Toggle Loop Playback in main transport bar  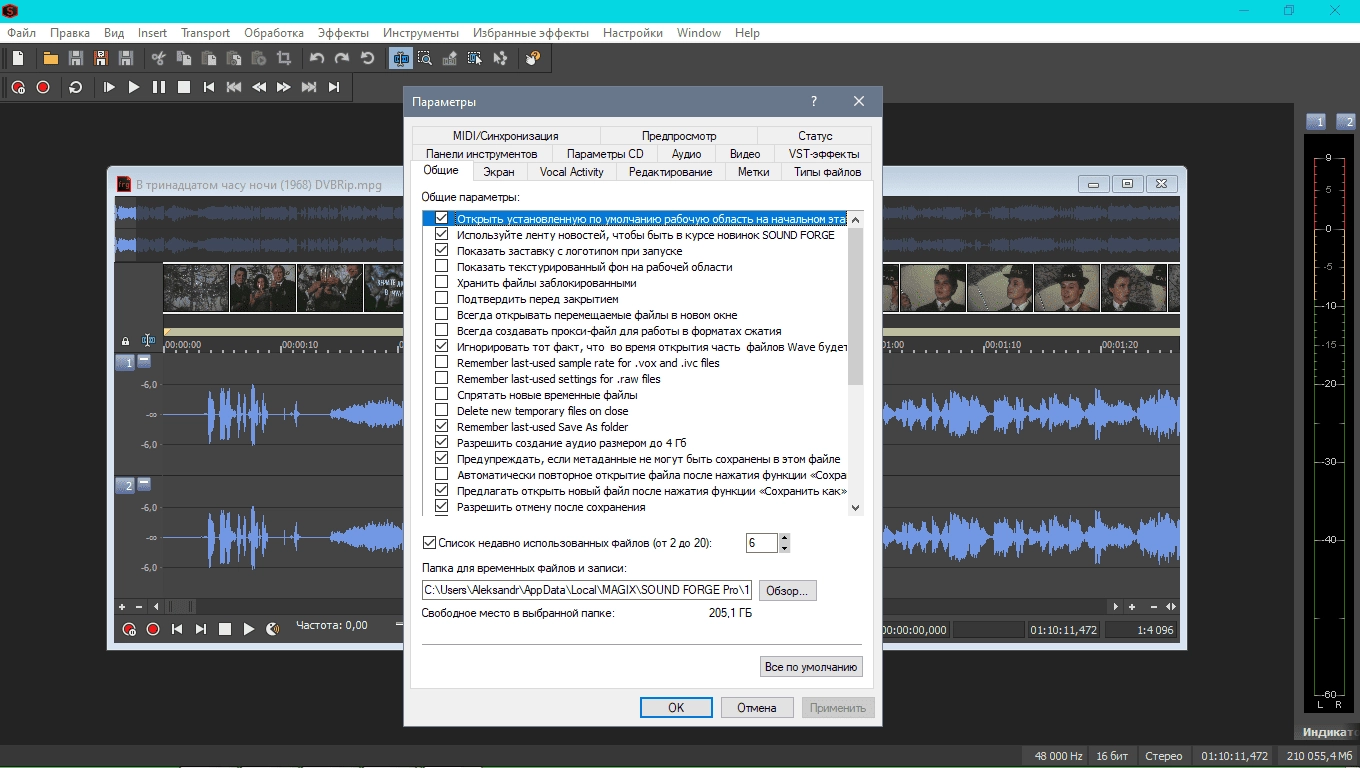[x=76, y=87]
